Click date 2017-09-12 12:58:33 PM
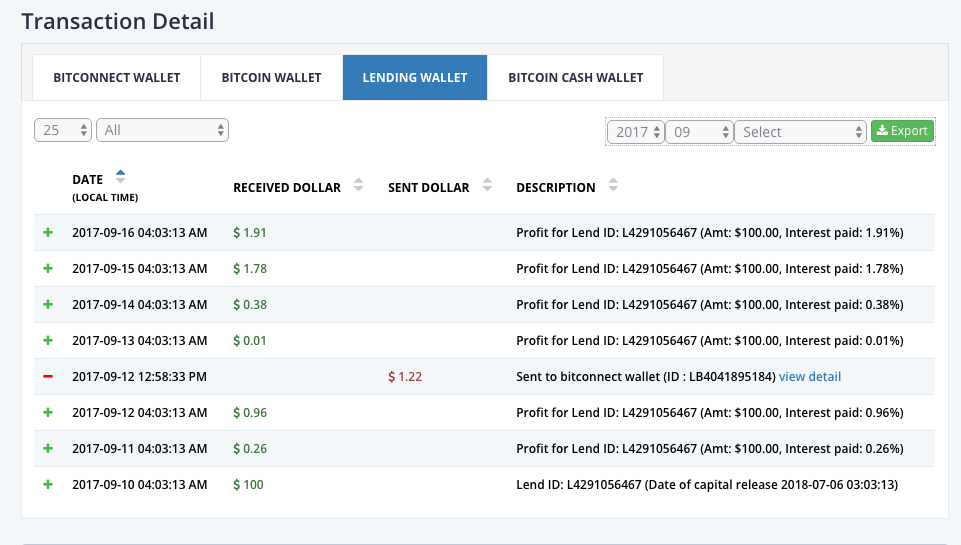Screen dimensions: 961x545 coord(140,376)
